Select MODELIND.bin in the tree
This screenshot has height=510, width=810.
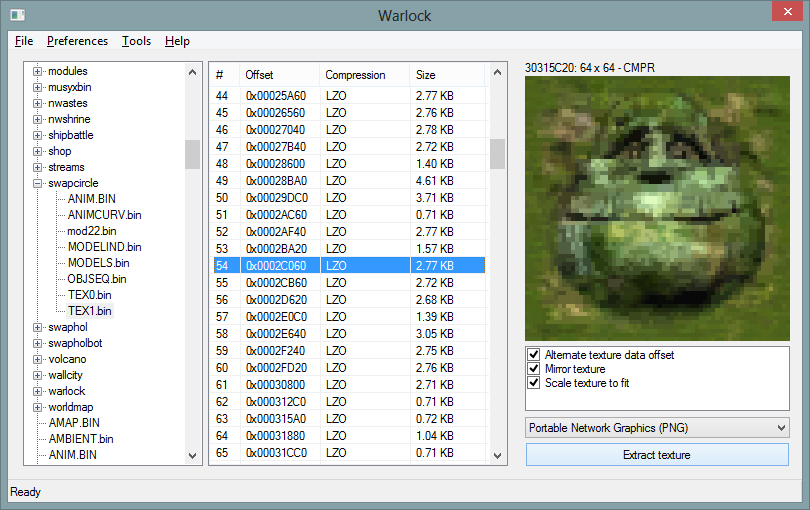click(104, 247)
